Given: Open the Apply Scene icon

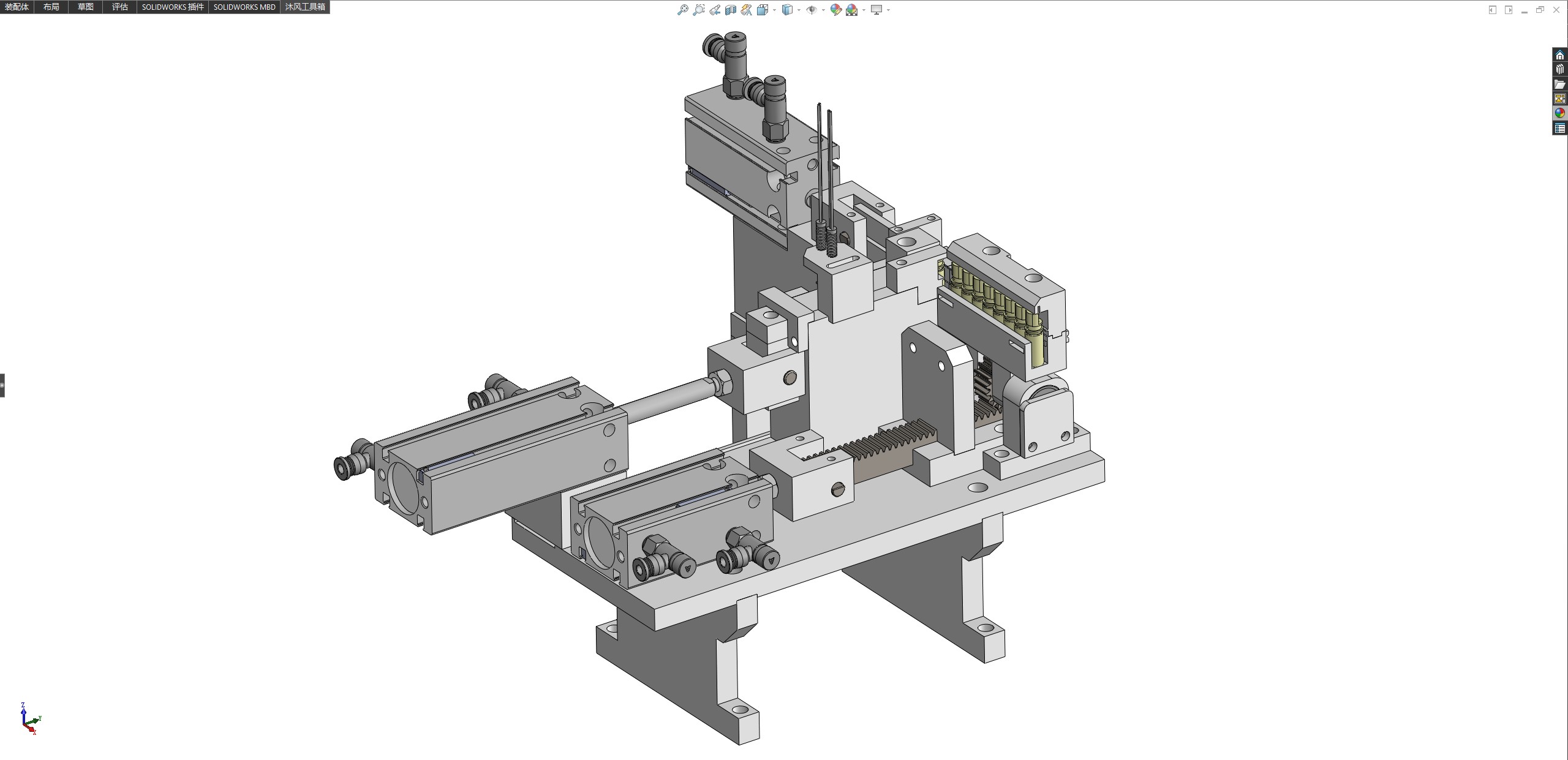Looking at the screenshot, I should [852, 10].
